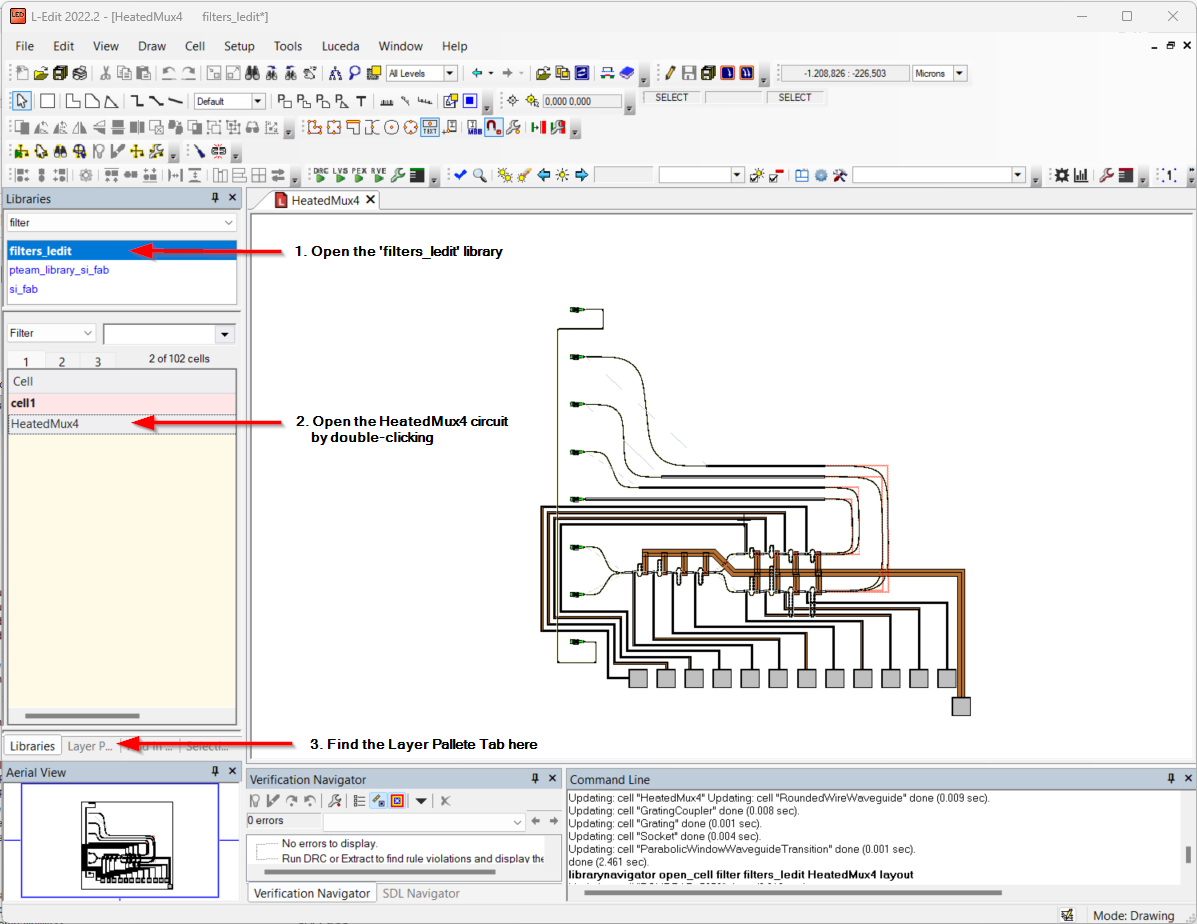Select the pteam_library_si_fab library

(59, 270)
